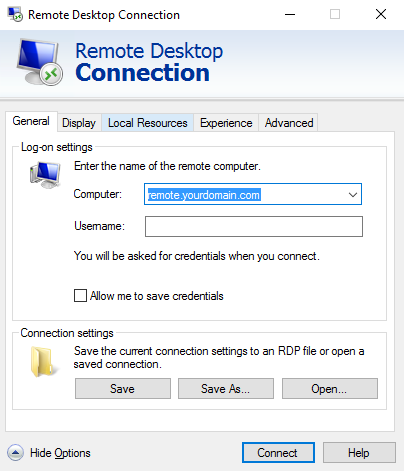Save the current connection settings

click(123, 388)
